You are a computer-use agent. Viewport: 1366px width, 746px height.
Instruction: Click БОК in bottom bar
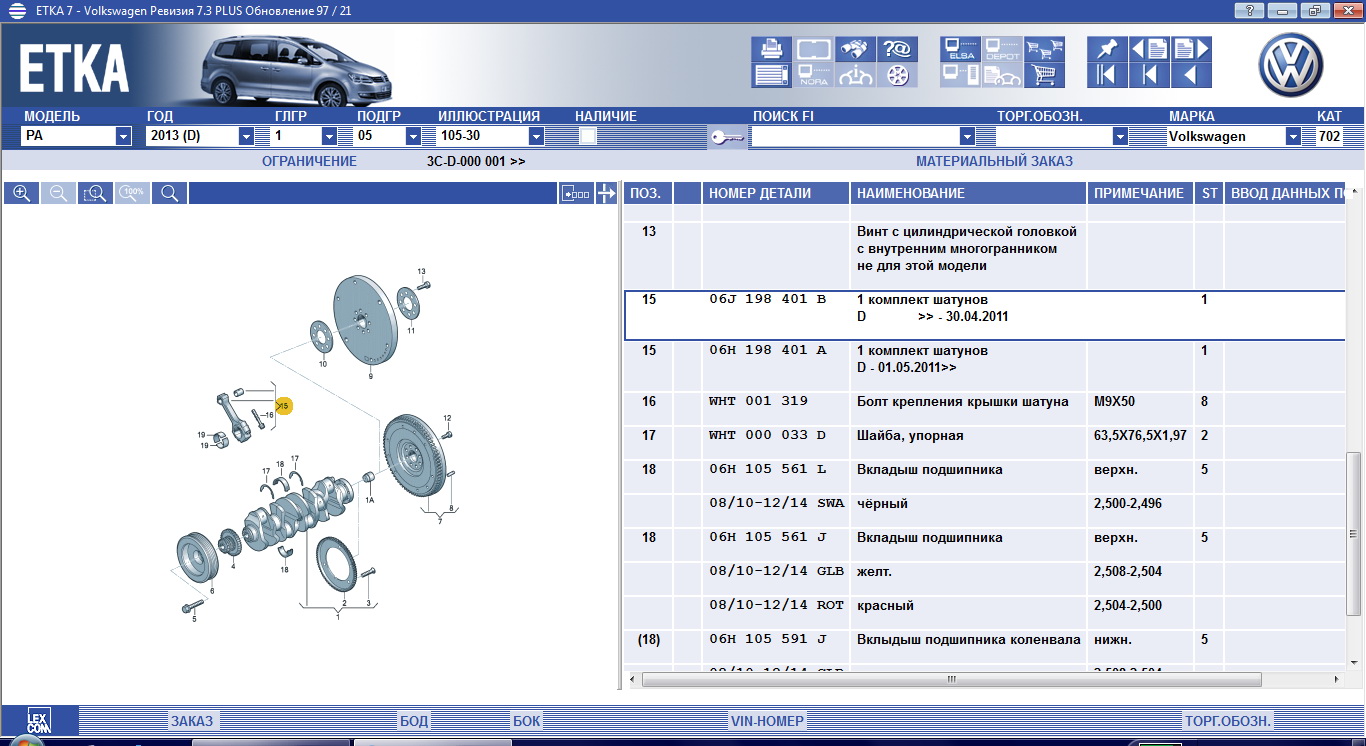coord(526,721)
